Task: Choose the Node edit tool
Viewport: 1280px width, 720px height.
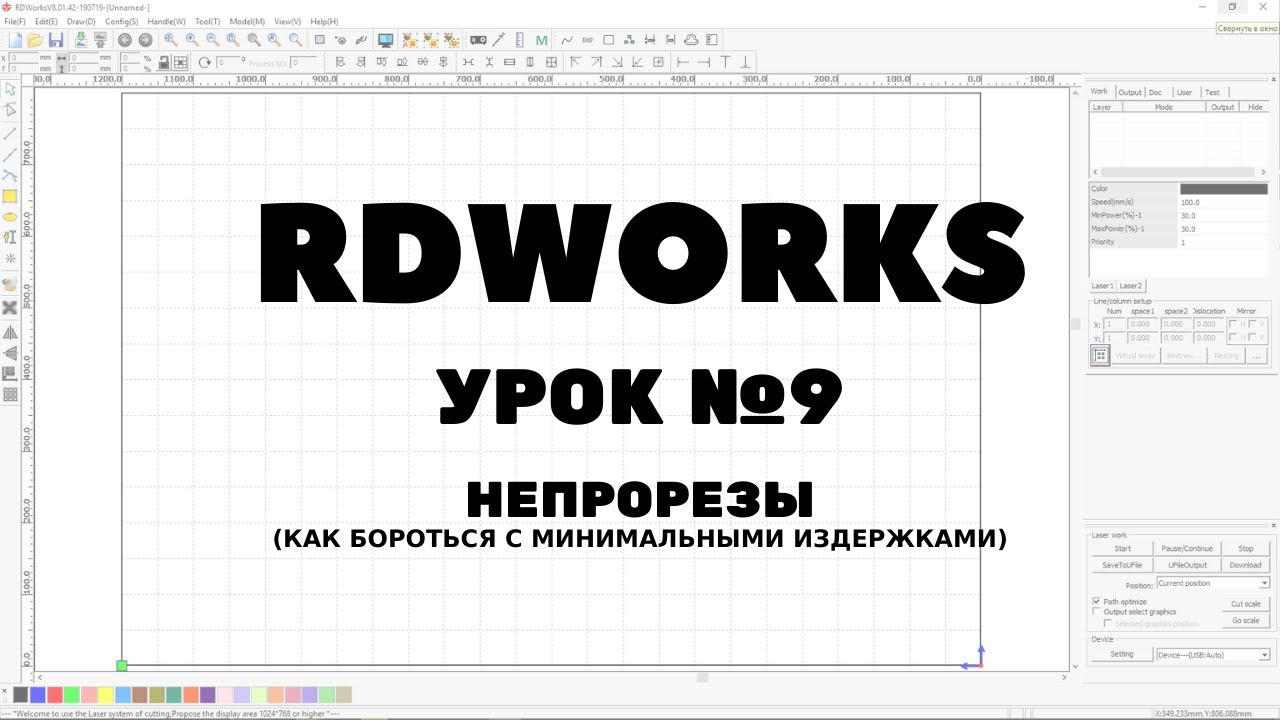Action: (x=11, y=111)
